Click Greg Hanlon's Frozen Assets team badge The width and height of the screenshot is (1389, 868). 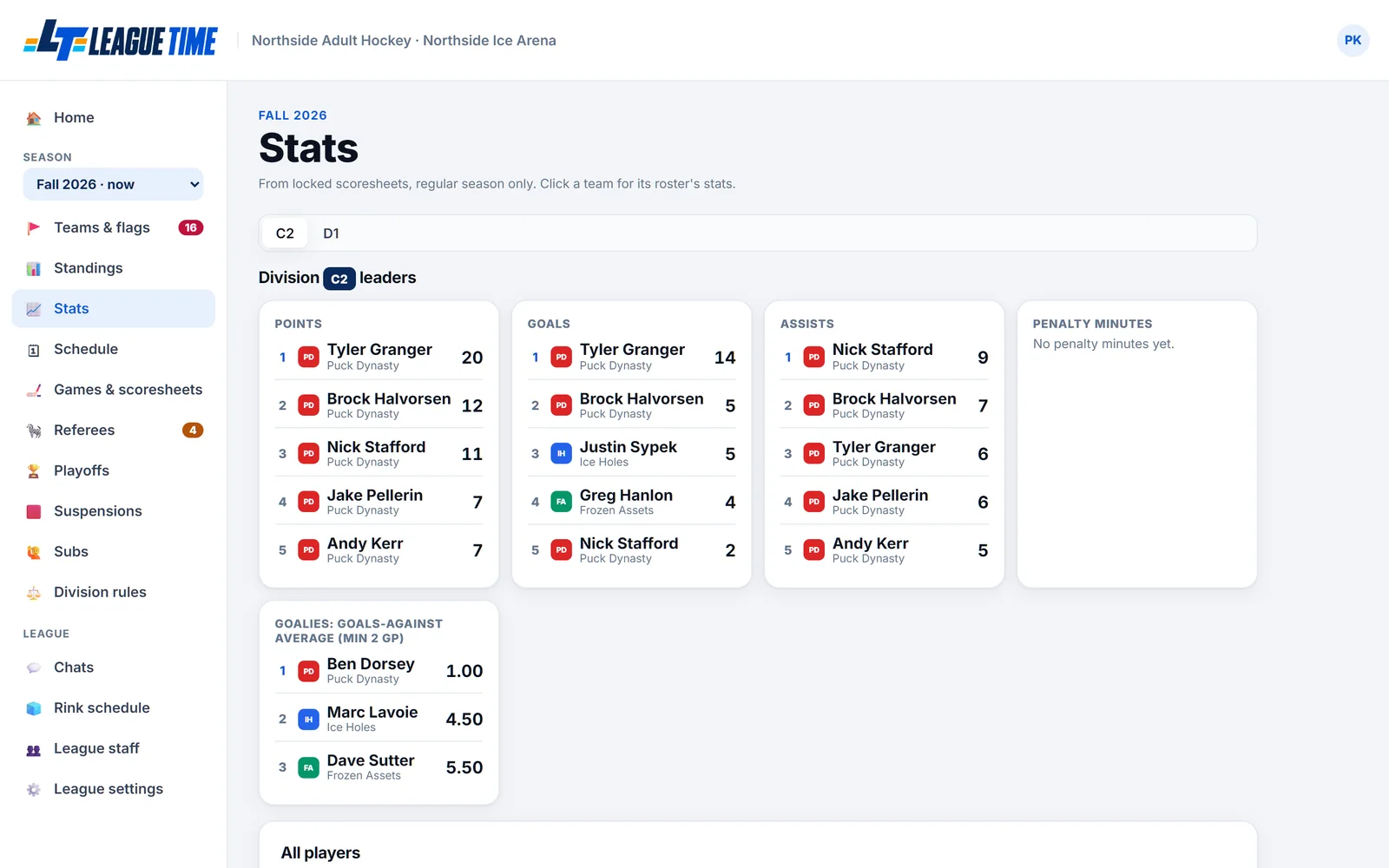(x=561, y=502)
